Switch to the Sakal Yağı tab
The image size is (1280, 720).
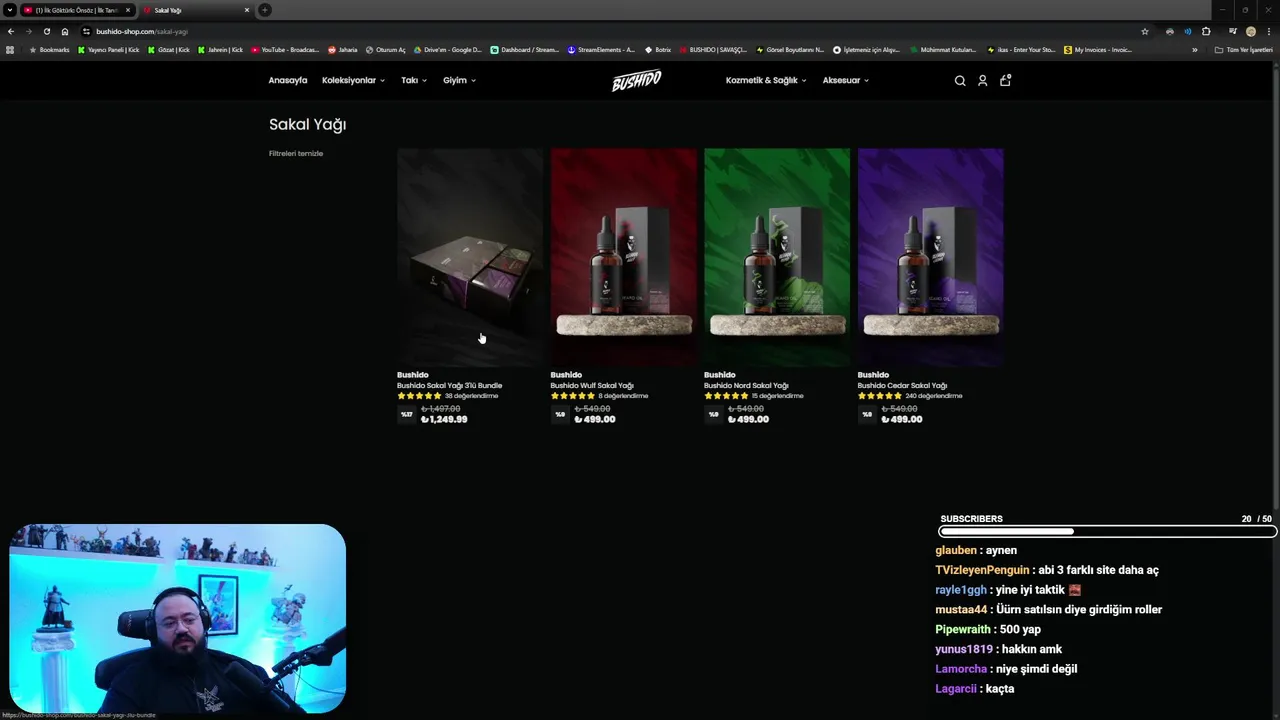click(196, 10)
